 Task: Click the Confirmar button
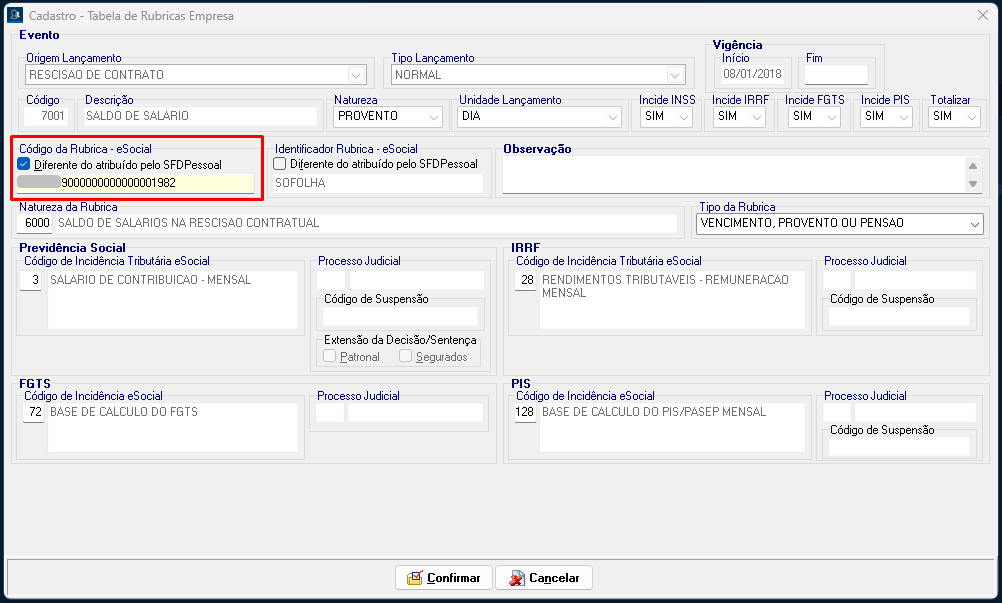[444, 578]
